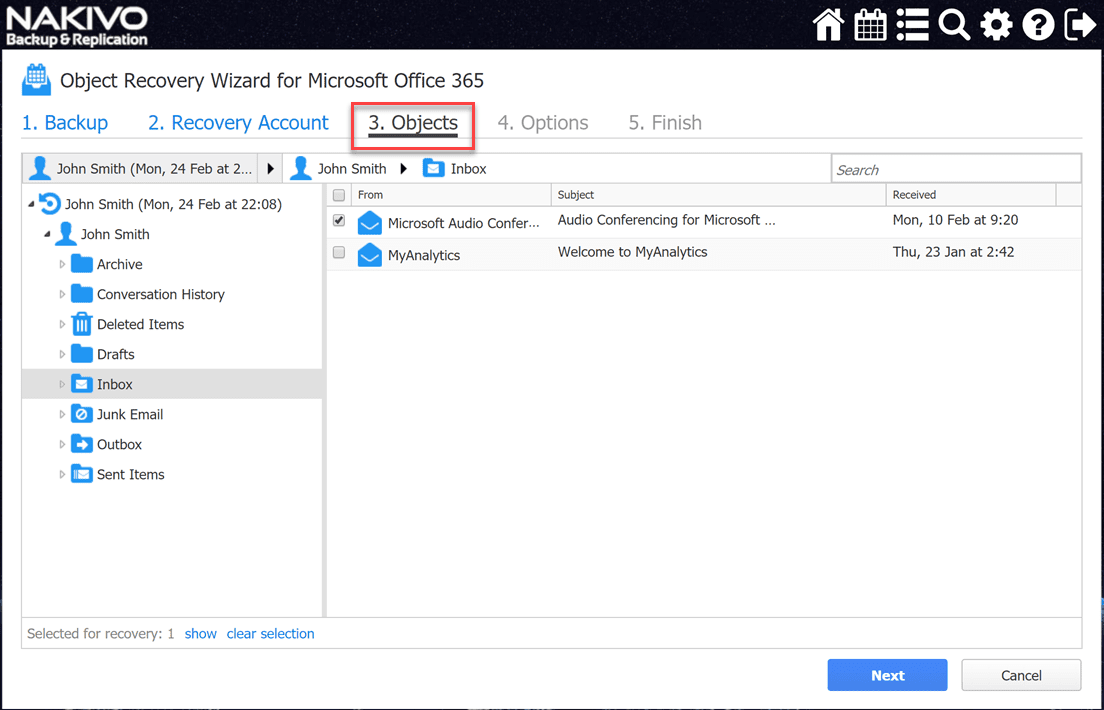Click John Smith (Mon, 24 Feb) breadcrumb

click(141, 168)
